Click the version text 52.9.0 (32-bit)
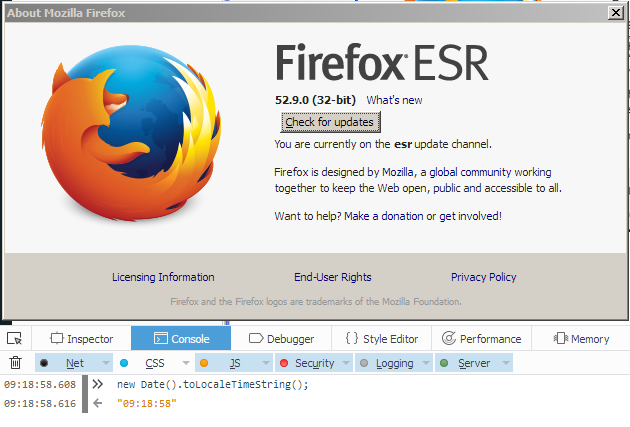This screenshot has height=427, width=630. coord(315,100)
